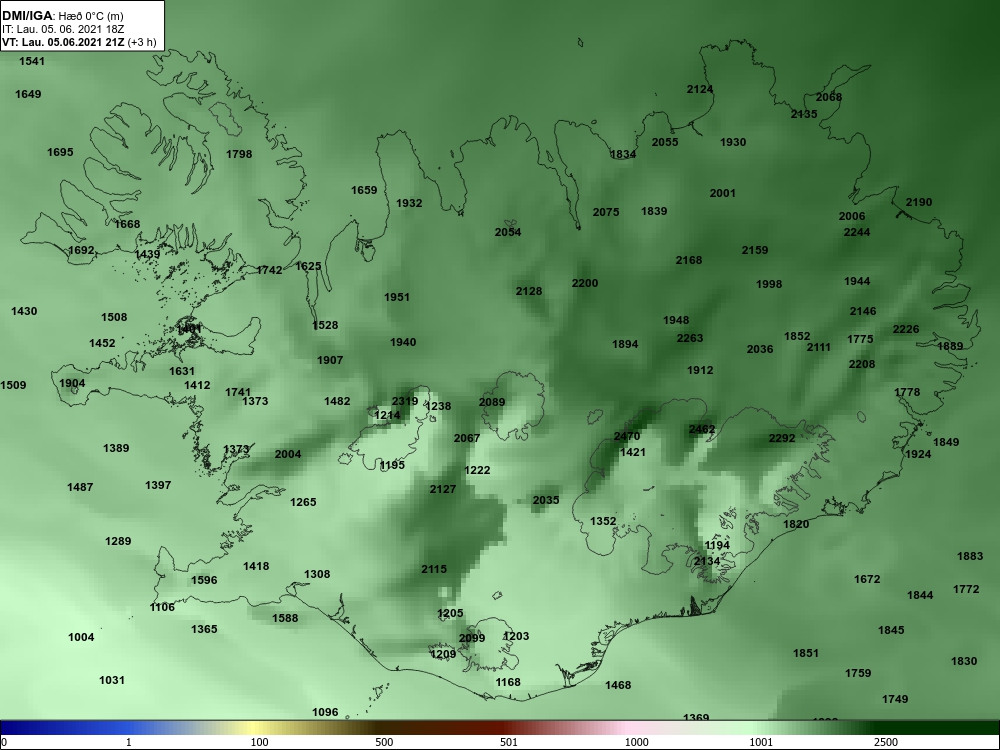
Task: Select the 2115 height label
Action: [434, 569]
